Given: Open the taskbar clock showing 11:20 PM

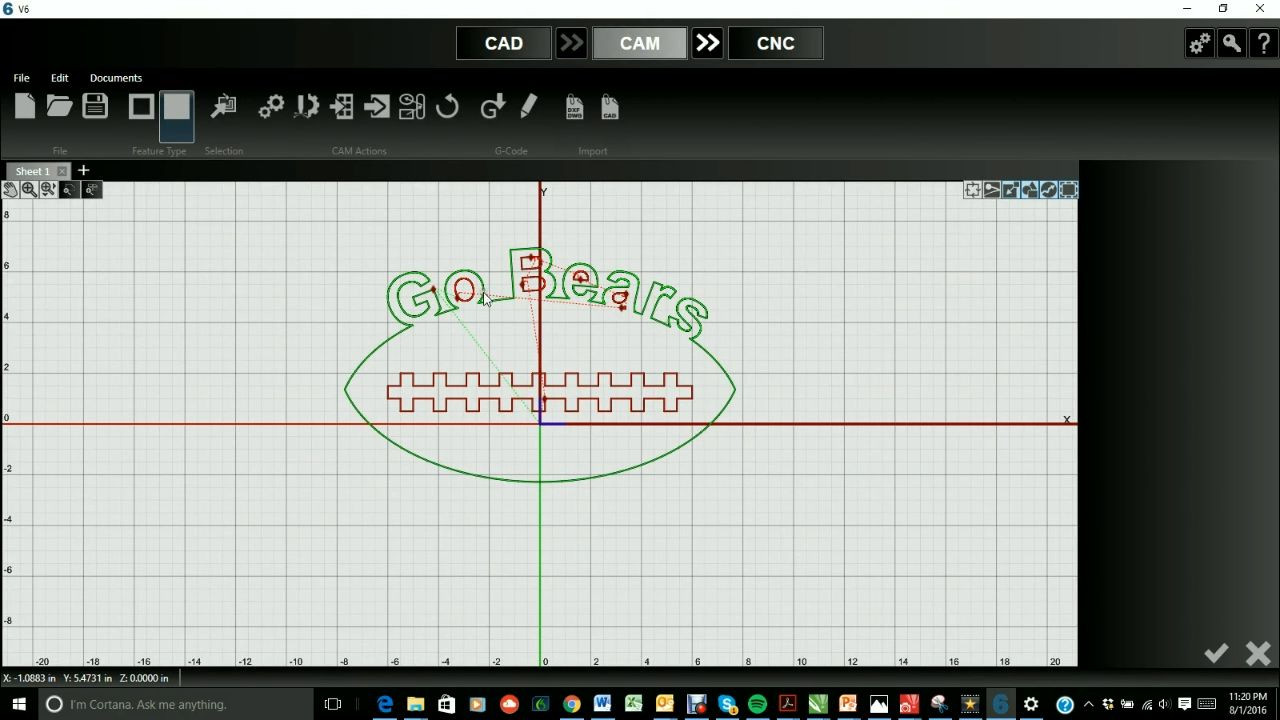Looking at the screenshot, I should click(x=1247, y=704).
